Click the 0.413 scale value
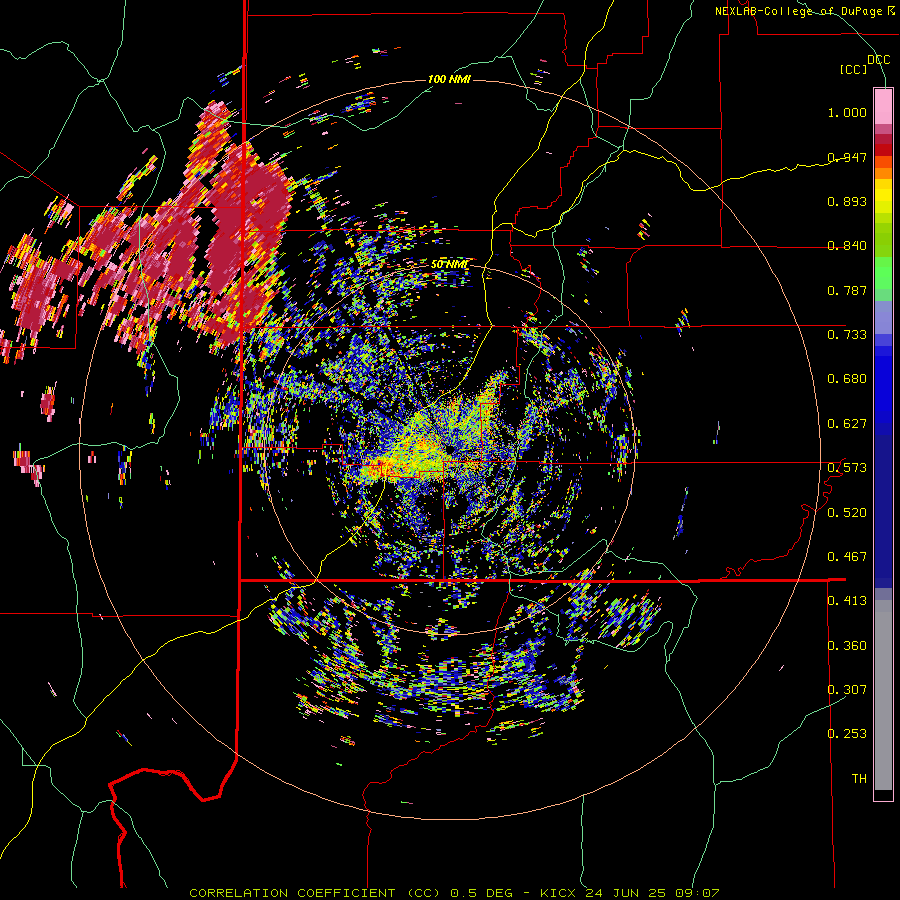This screenshot has height=900, width=900. pyautogui.click(x=847, y=601)
